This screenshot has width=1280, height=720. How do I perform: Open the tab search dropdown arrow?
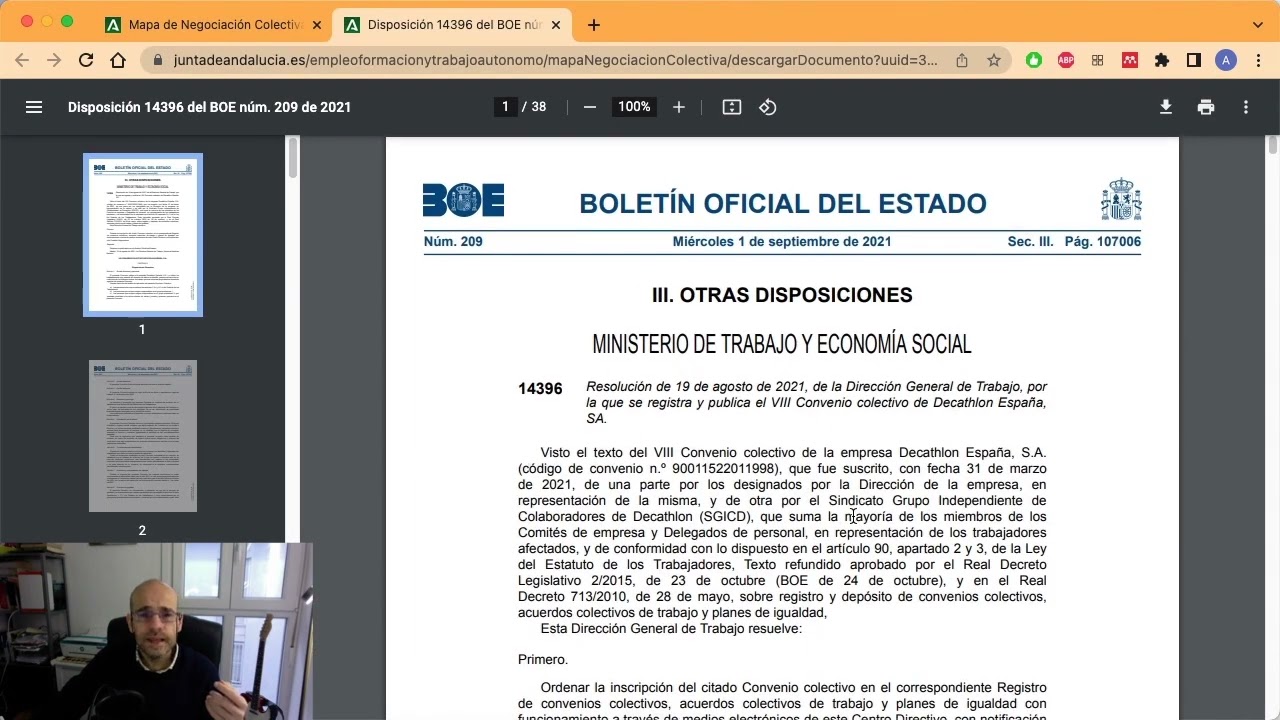[1258, 24]
